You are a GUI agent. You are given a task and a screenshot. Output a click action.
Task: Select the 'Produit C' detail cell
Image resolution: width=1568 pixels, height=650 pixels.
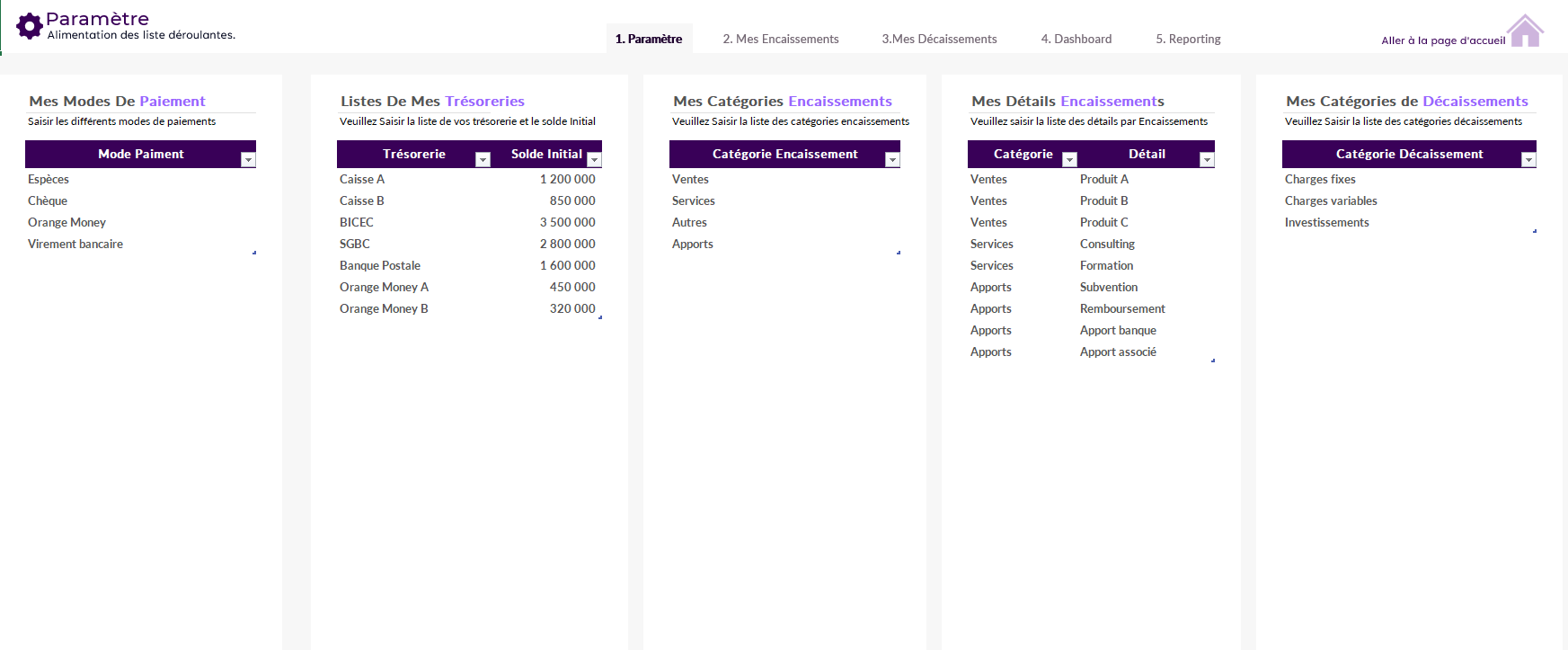point(1146,222)
